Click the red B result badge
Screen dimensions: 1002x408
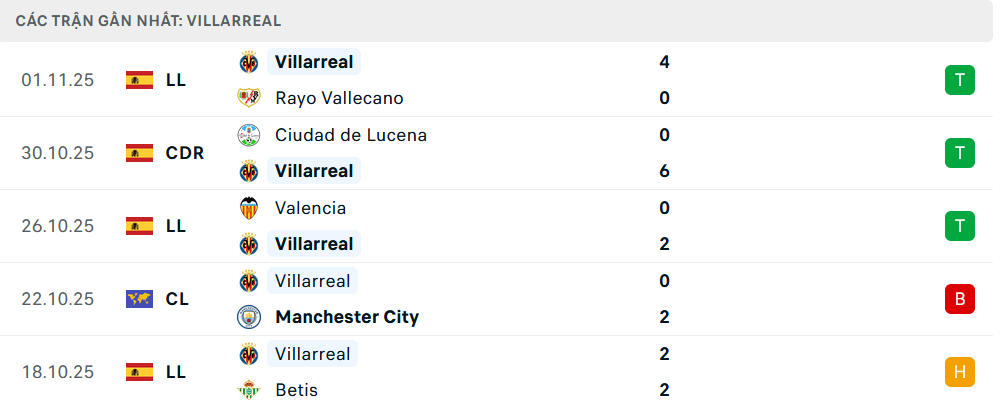[959, 299]
